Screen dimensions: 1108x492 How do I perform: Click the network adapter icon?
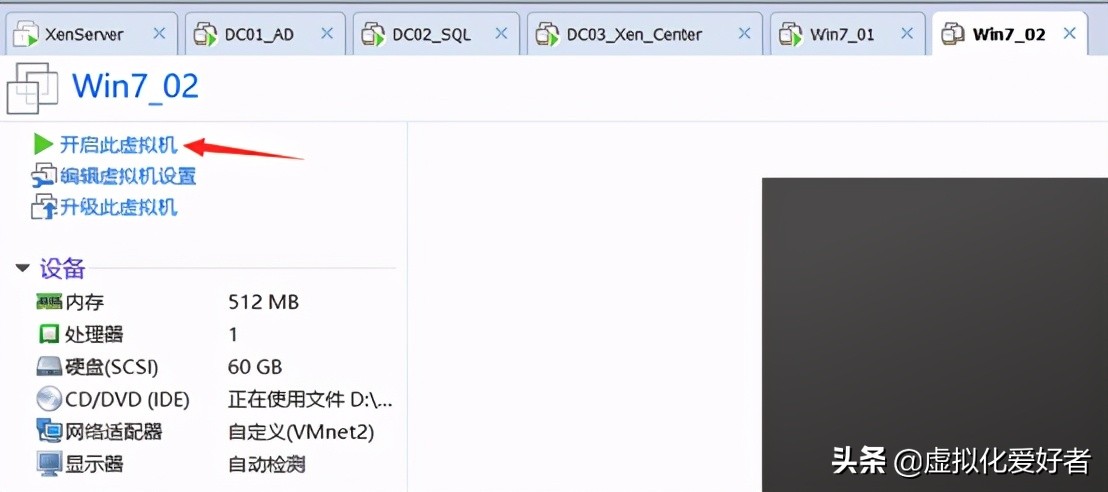tap(49, 430)
